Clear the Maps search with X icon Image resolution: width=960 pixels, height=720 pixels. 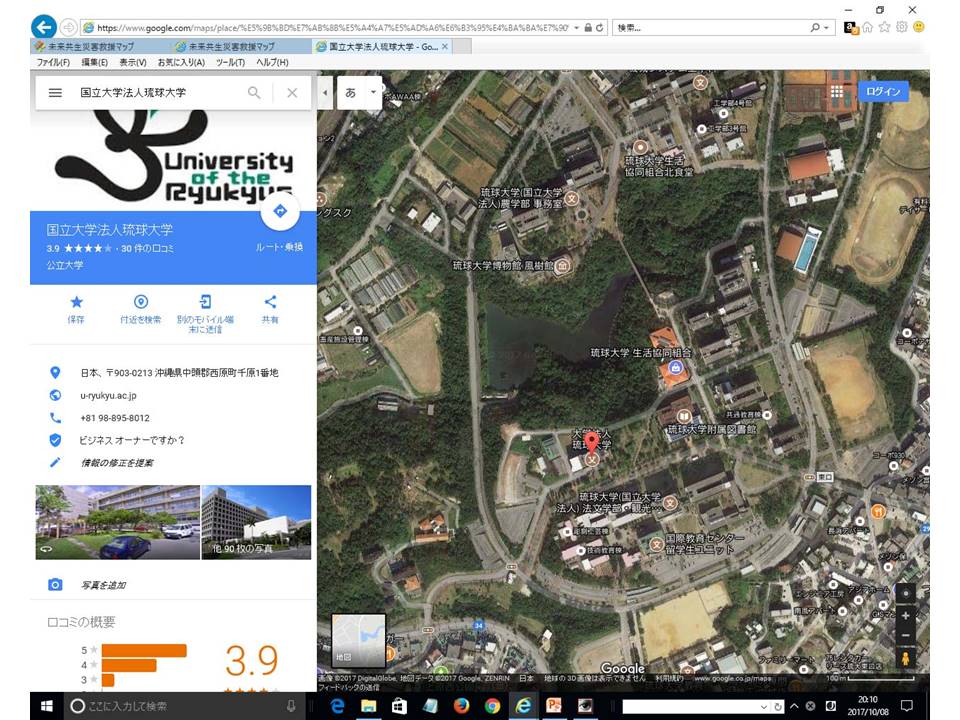click(292, 92)
